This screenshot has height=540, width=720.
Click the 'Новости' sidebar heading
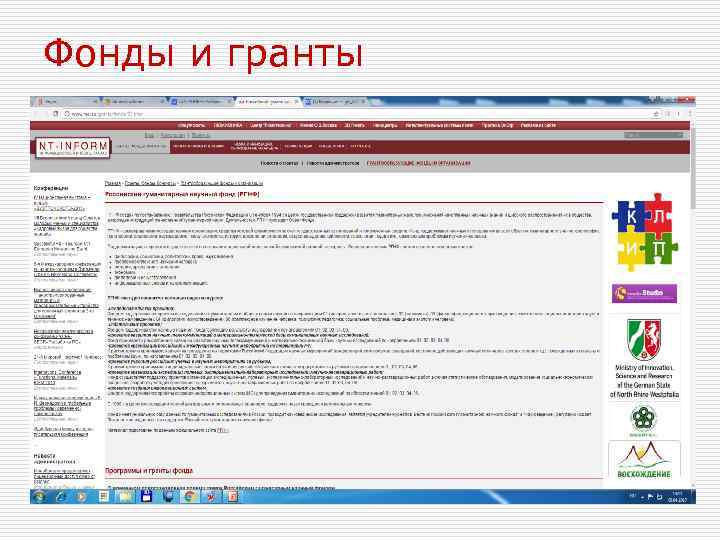point(44,456)
